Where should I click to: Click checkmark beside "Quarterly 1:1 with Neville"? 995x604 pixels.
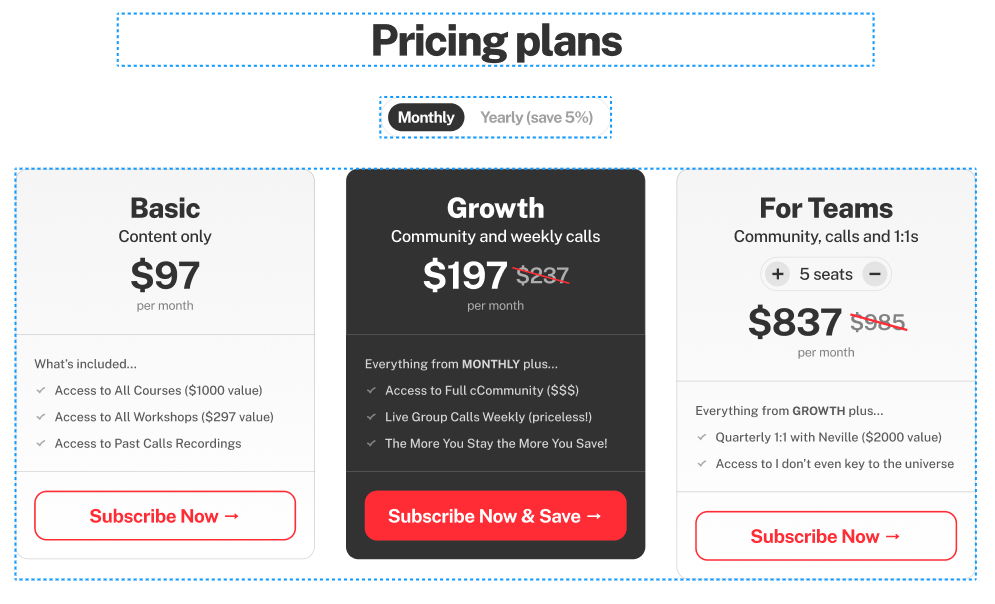[x=703, y=437]
